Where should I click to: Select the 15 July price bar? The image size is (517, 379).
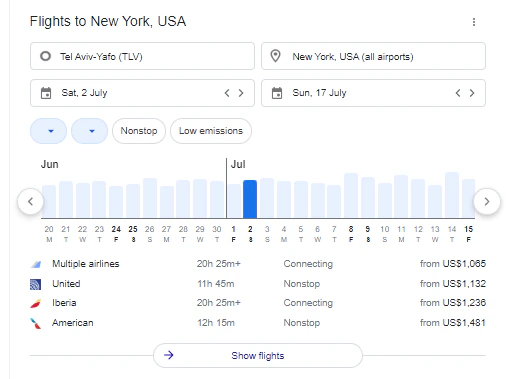pyautogui.click(x=468, y=198)
